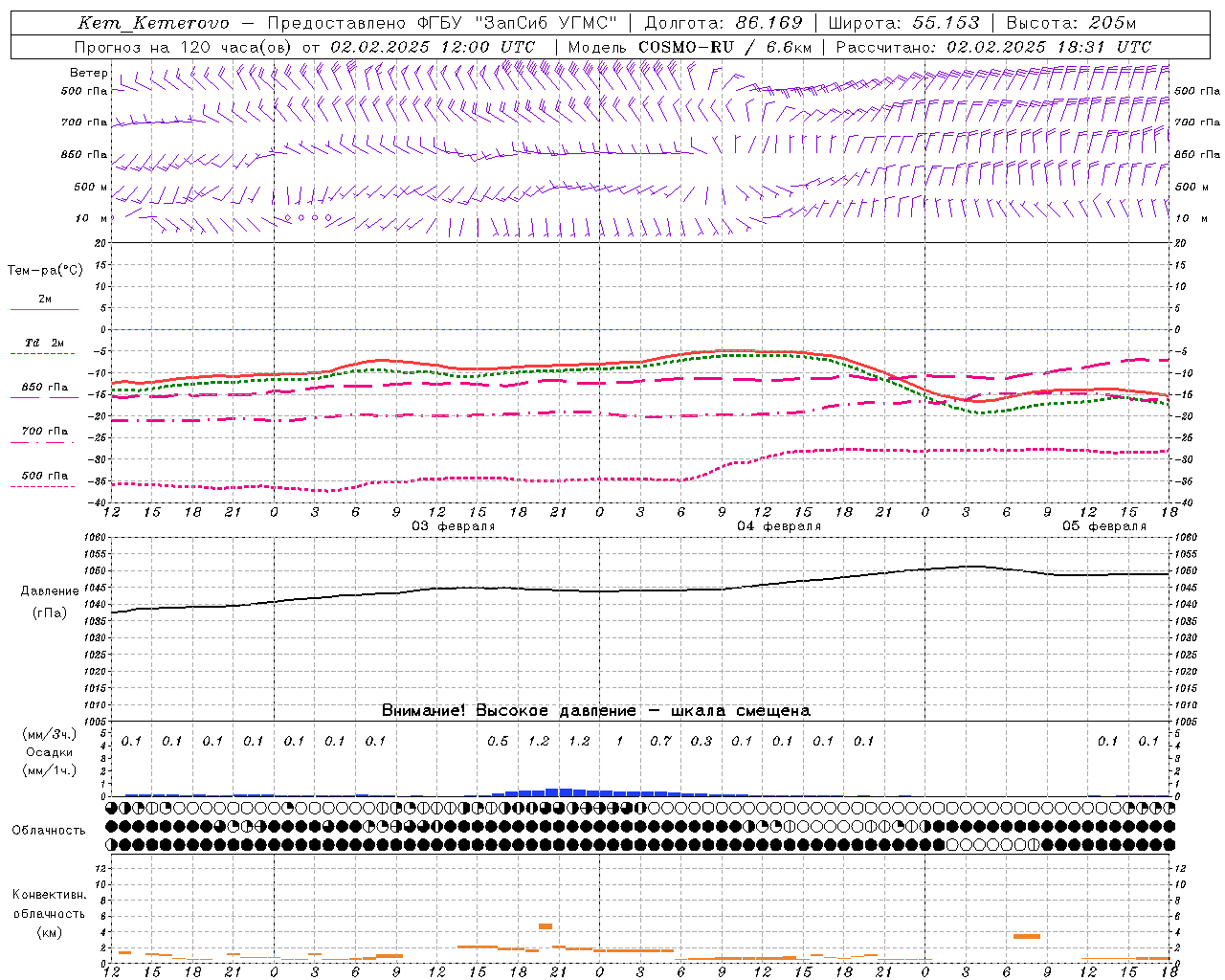Click the 'Осадки' precipitation label
This screenshot has height=980, width=1225.
49,752
